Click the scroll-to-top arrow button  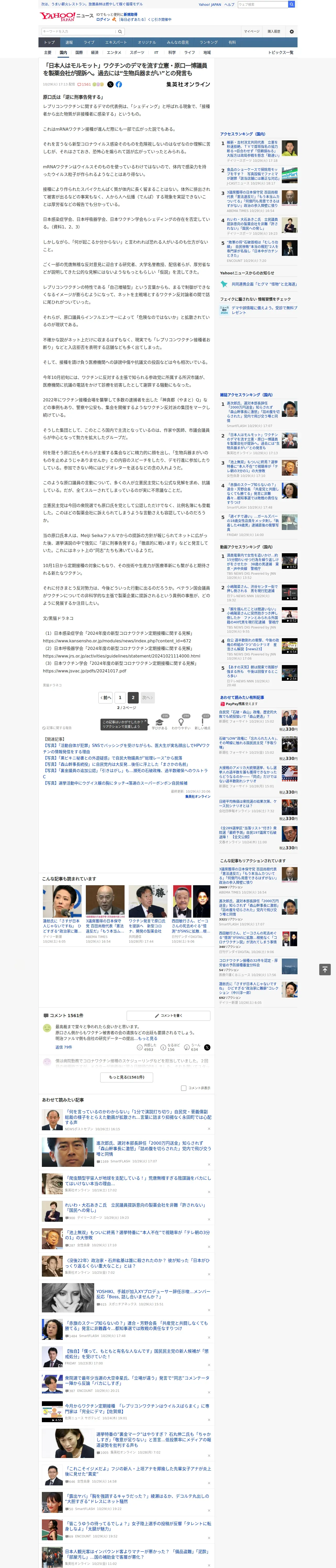[325, 969]
